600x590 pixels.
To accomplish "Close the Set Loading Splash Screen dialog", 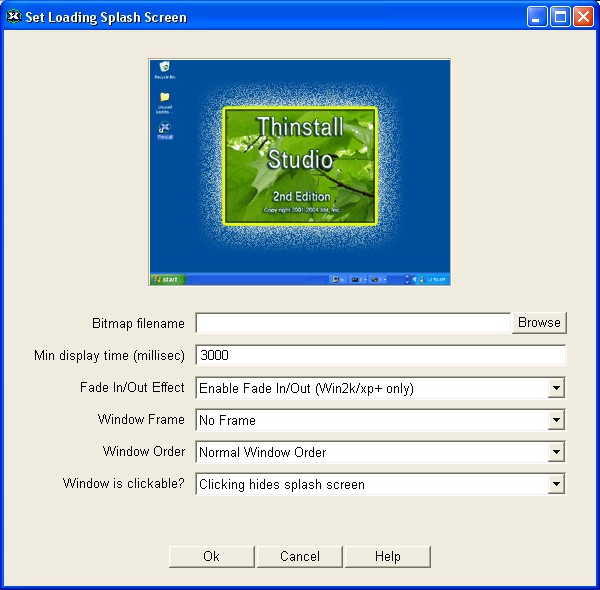I will tap(583, 17).
